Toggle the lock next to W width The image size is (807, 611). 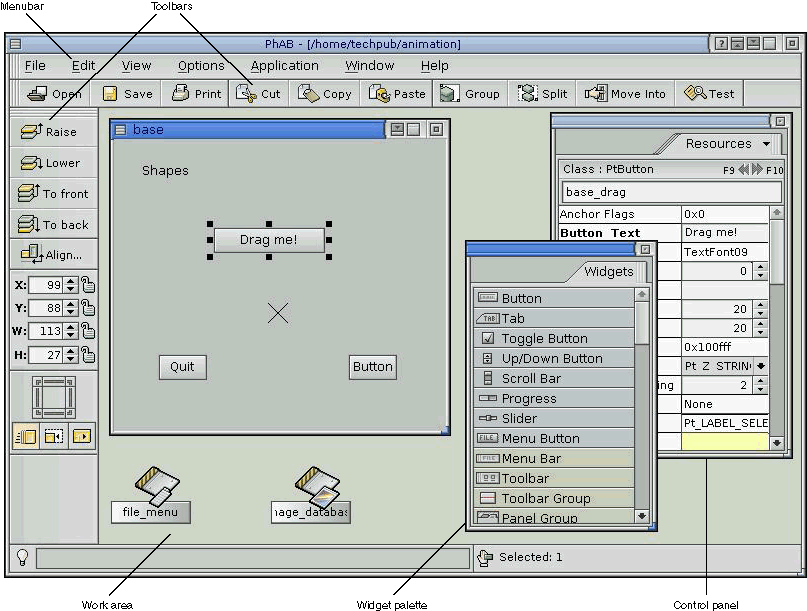pyautogui.click(x=89, y=332)
